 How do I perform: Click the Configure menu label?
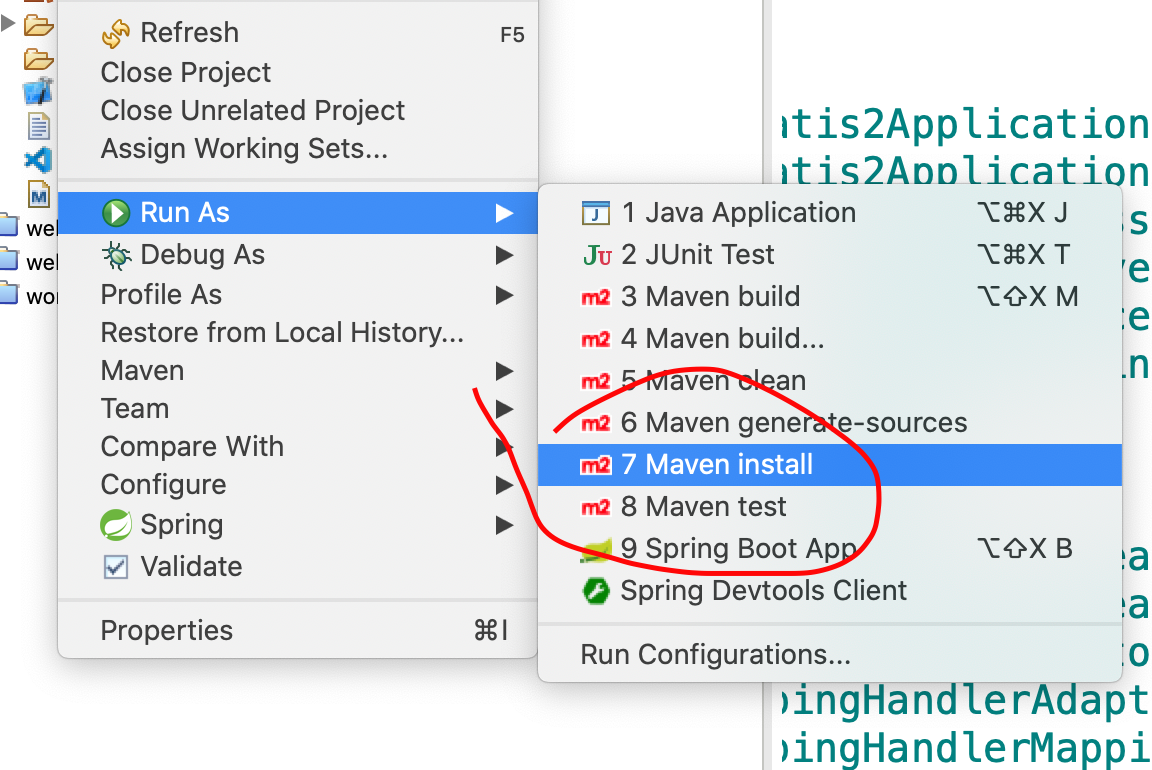[x=163, y=485]
